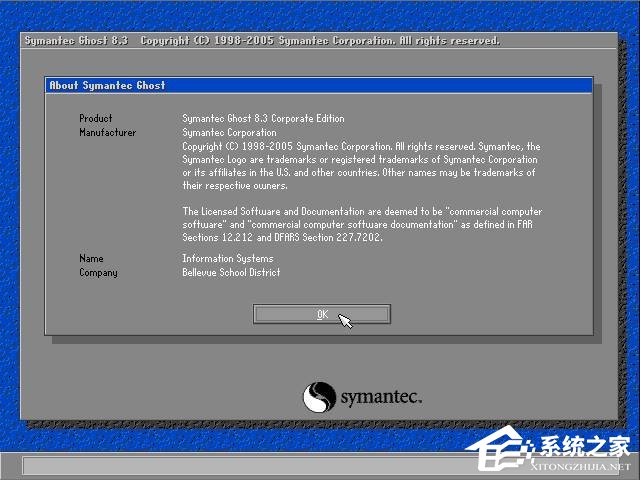Click the Licensed Software and Documentation paragraph

pyautogui.click(x=362, y=225)
